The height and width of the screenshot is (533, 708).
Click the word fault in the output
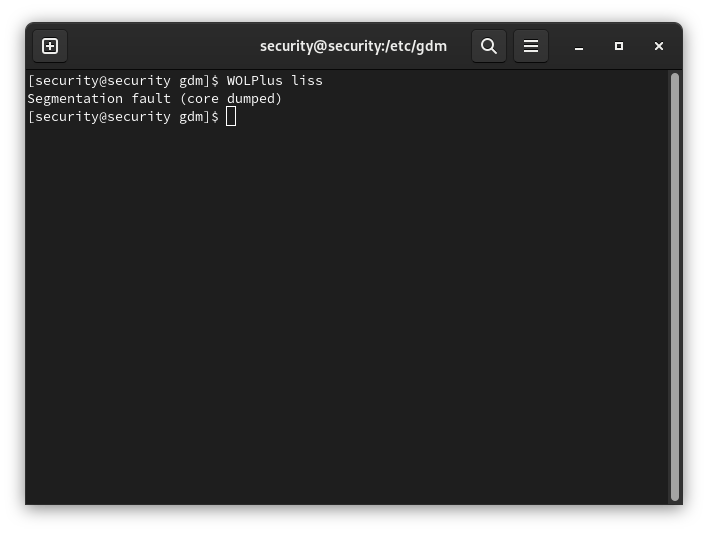point(151,98)
